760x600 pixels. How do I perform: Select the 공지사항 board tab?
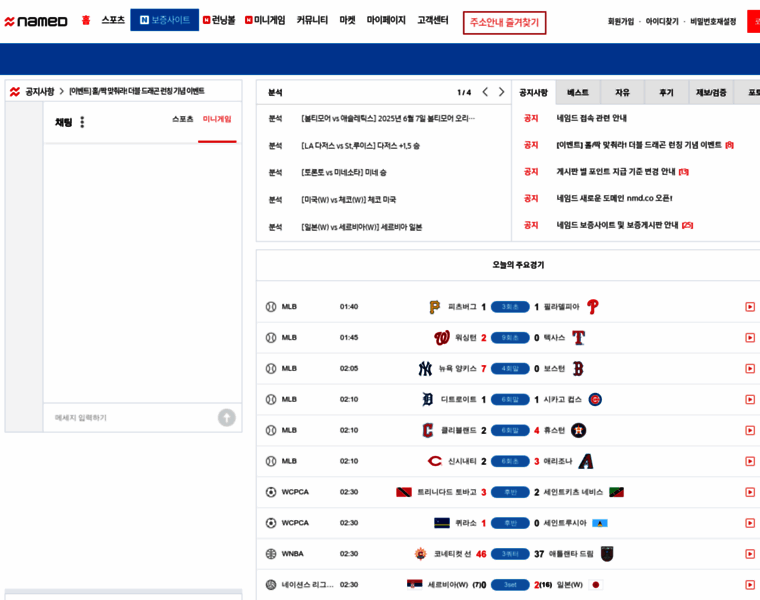click(533, 92)
